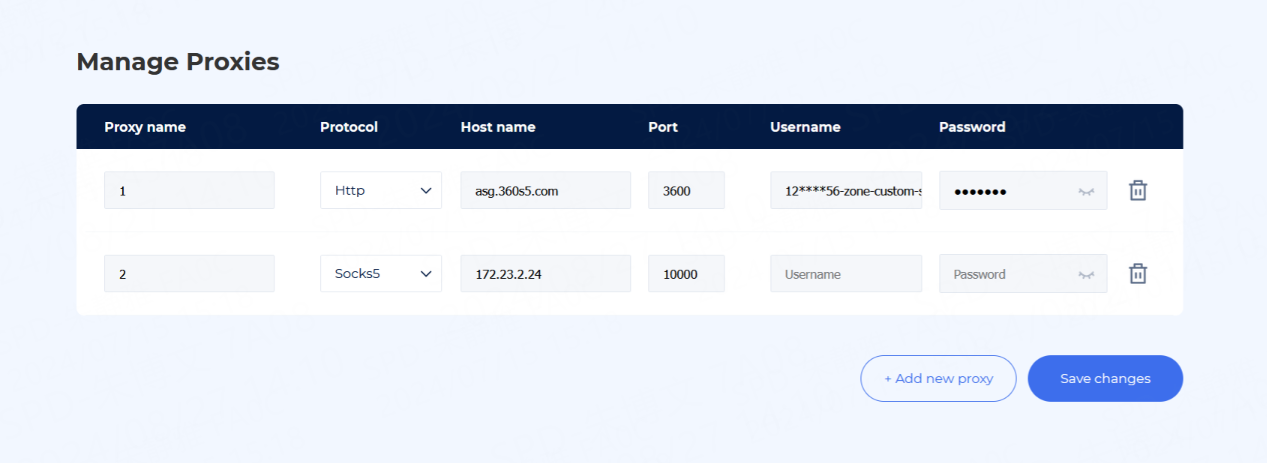
Task: Select the proxy name field containing 2
Action: (x=189, y=273)
